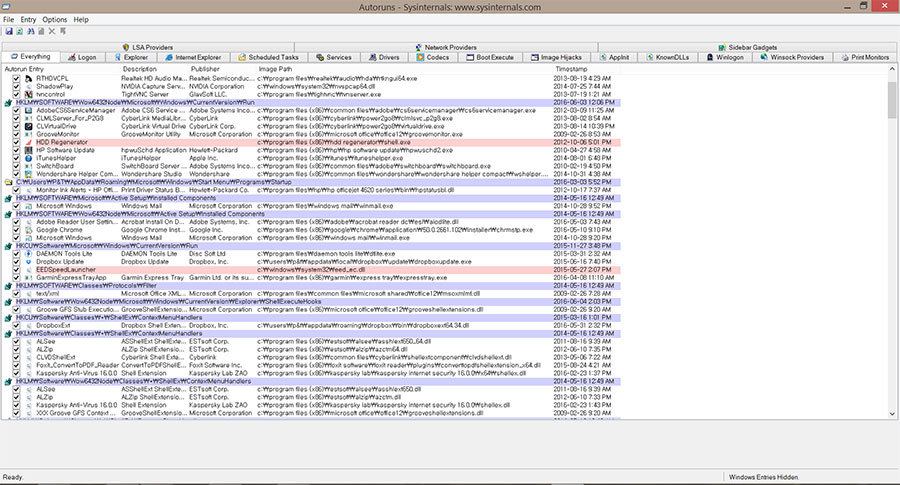The image size is (900, 485).
Task: Click the tvncontrol entry icon
Action: 28,94
